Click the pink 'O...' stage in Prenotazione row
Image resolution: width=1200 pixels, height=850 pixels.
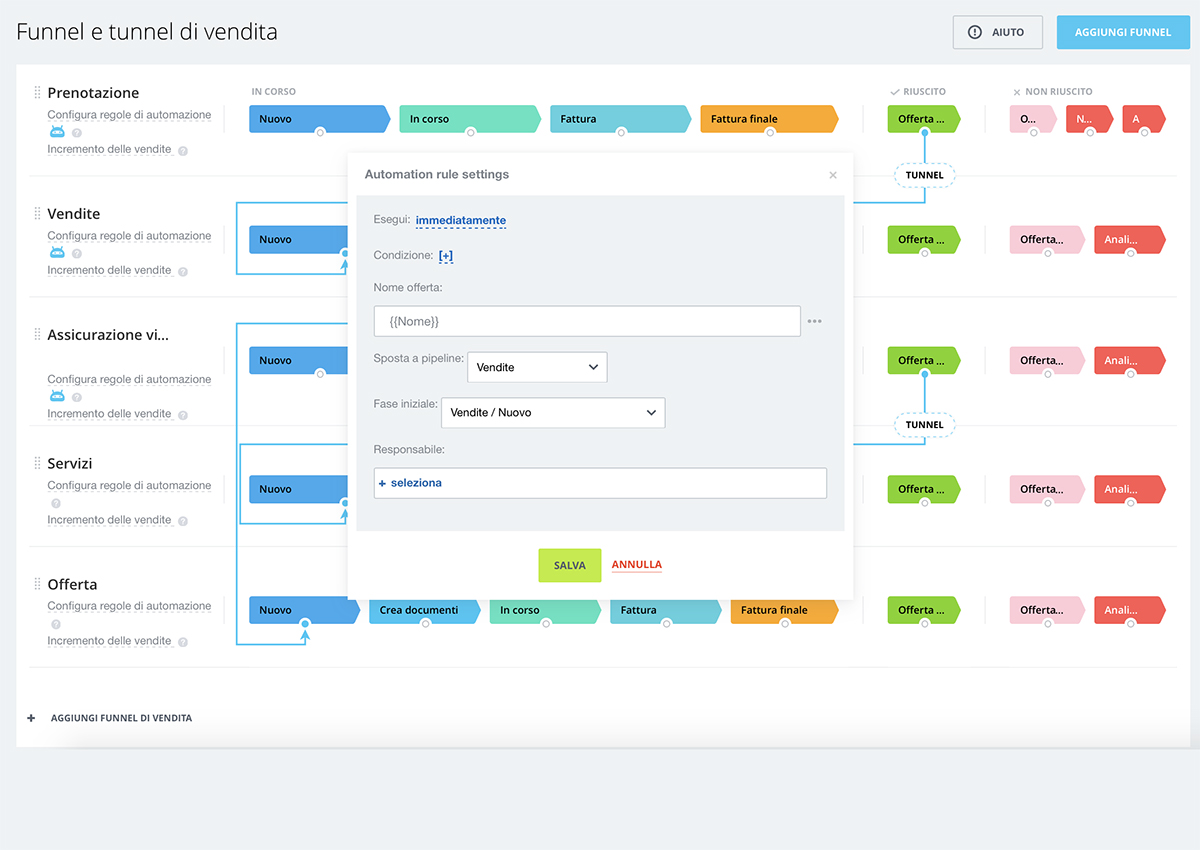[x=1034, y=119]
